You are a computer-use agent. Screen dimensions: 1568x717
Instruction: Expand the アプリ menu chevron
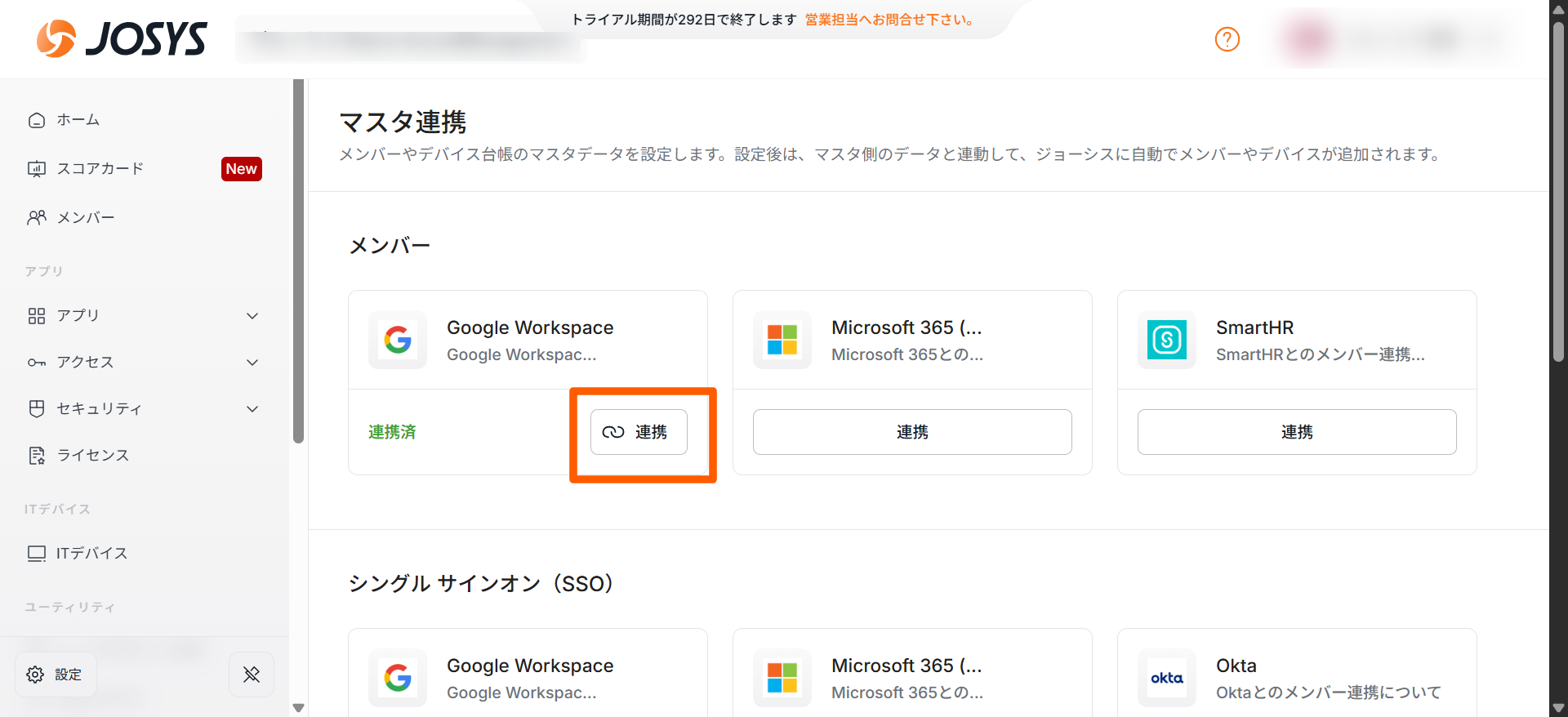(252, 316)
